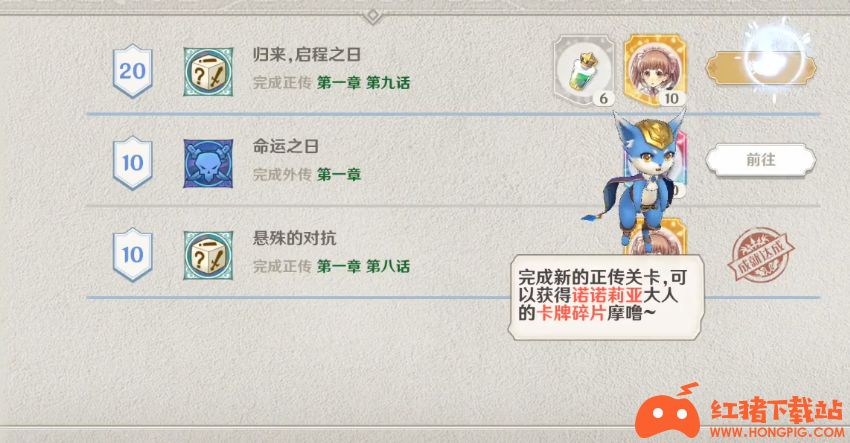View the gold maid character card reward
850x443 pixels.
[655, 70]
